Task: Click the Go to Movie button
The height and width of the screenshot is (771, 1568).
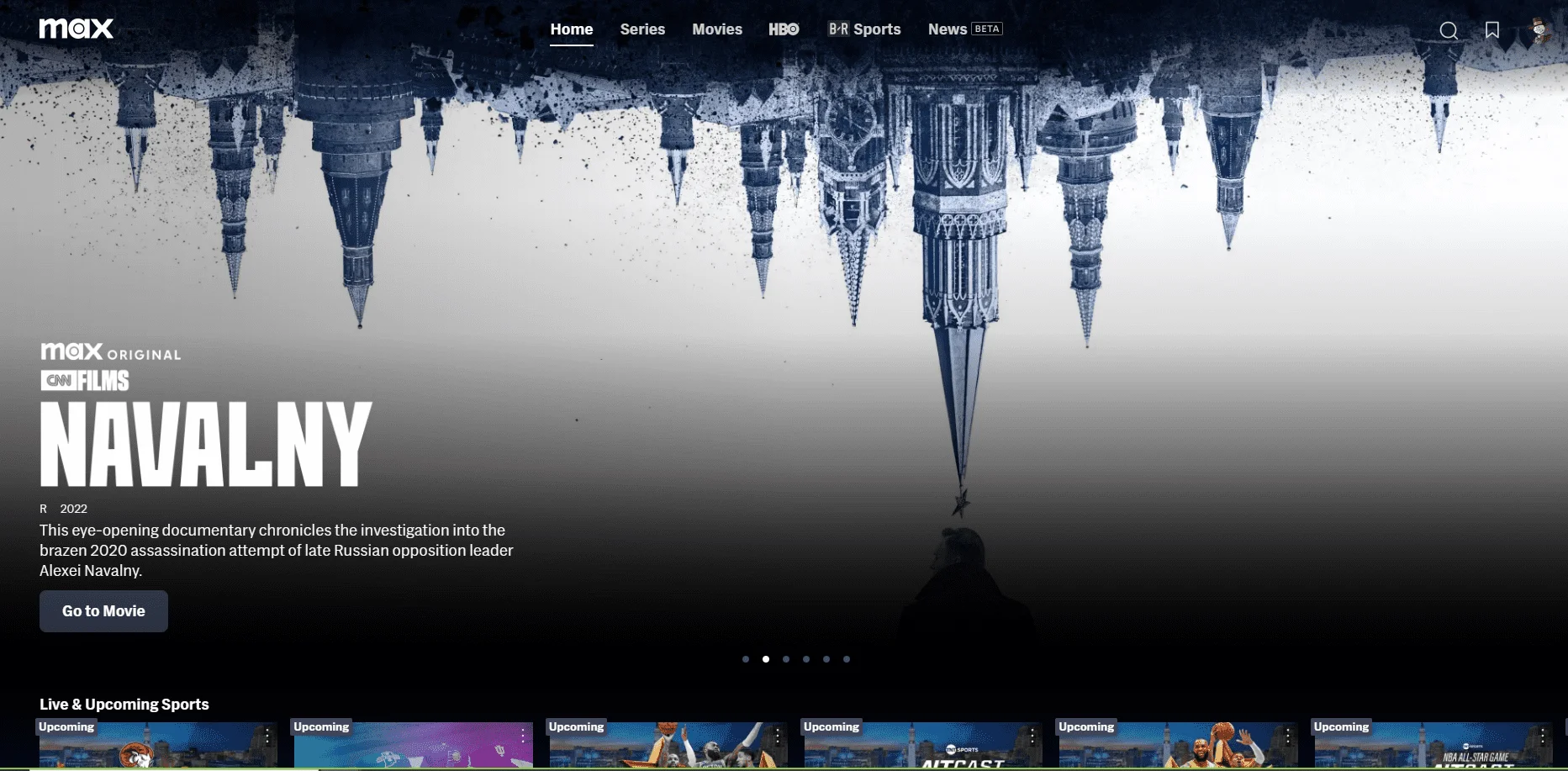Action: coord(103,611)
